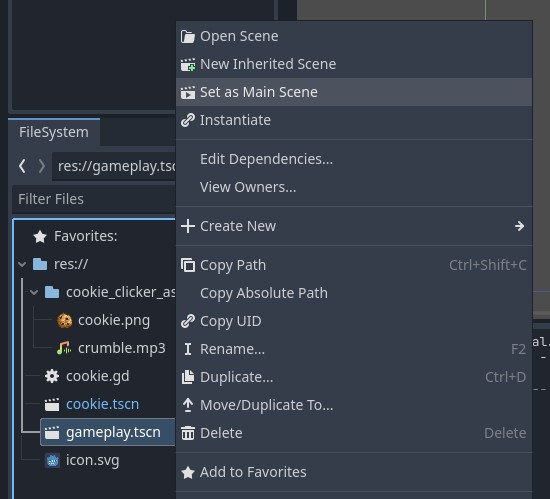The width and height of the screenshot is (550, 499).
Task: Collapse the res:// root folder
Action: click(22, 264)
